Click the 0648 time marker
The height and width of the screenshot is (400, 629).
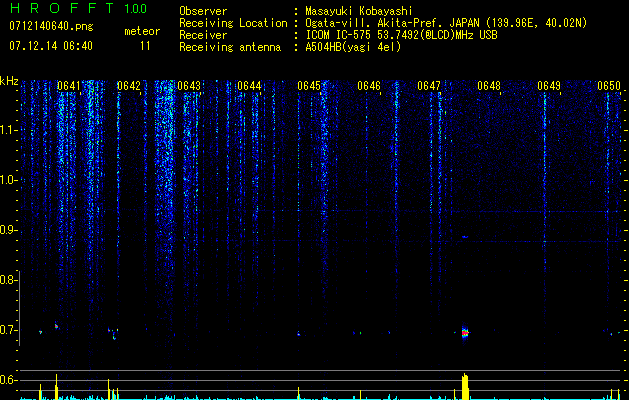(x=489, y=86)
